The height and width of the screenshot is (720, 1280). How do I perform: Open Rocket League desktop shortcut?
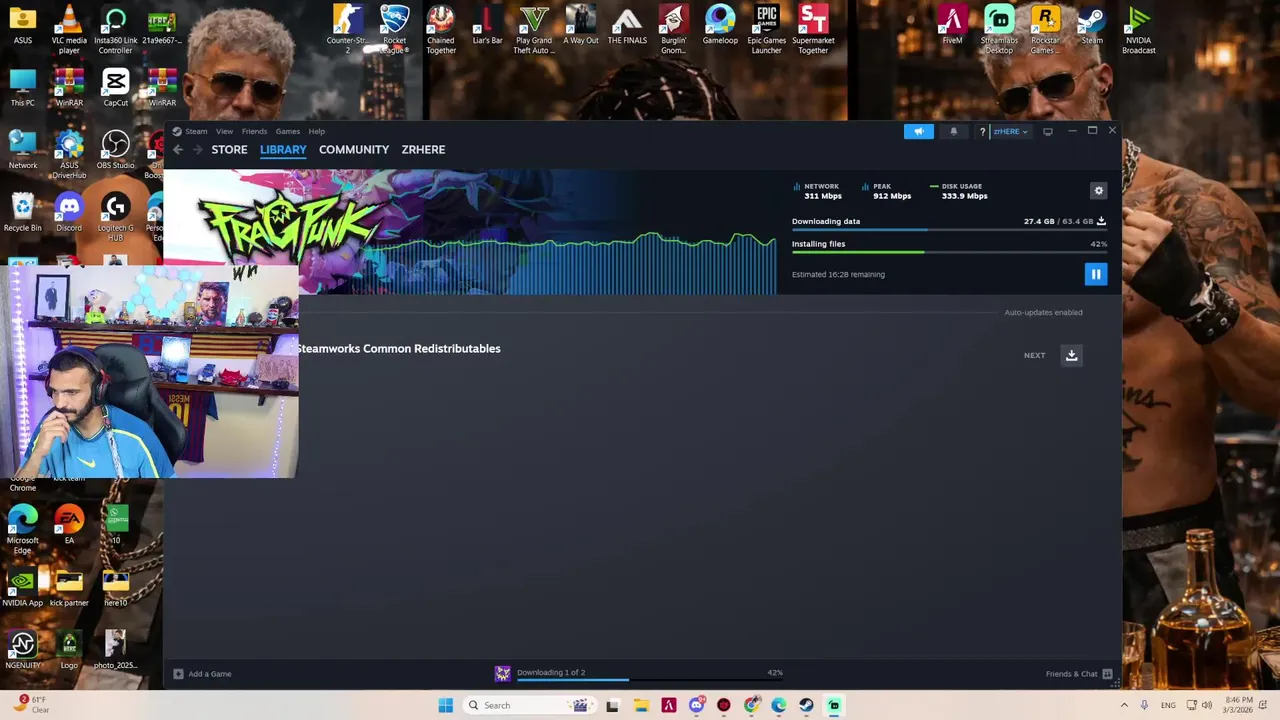coord(395,30)
